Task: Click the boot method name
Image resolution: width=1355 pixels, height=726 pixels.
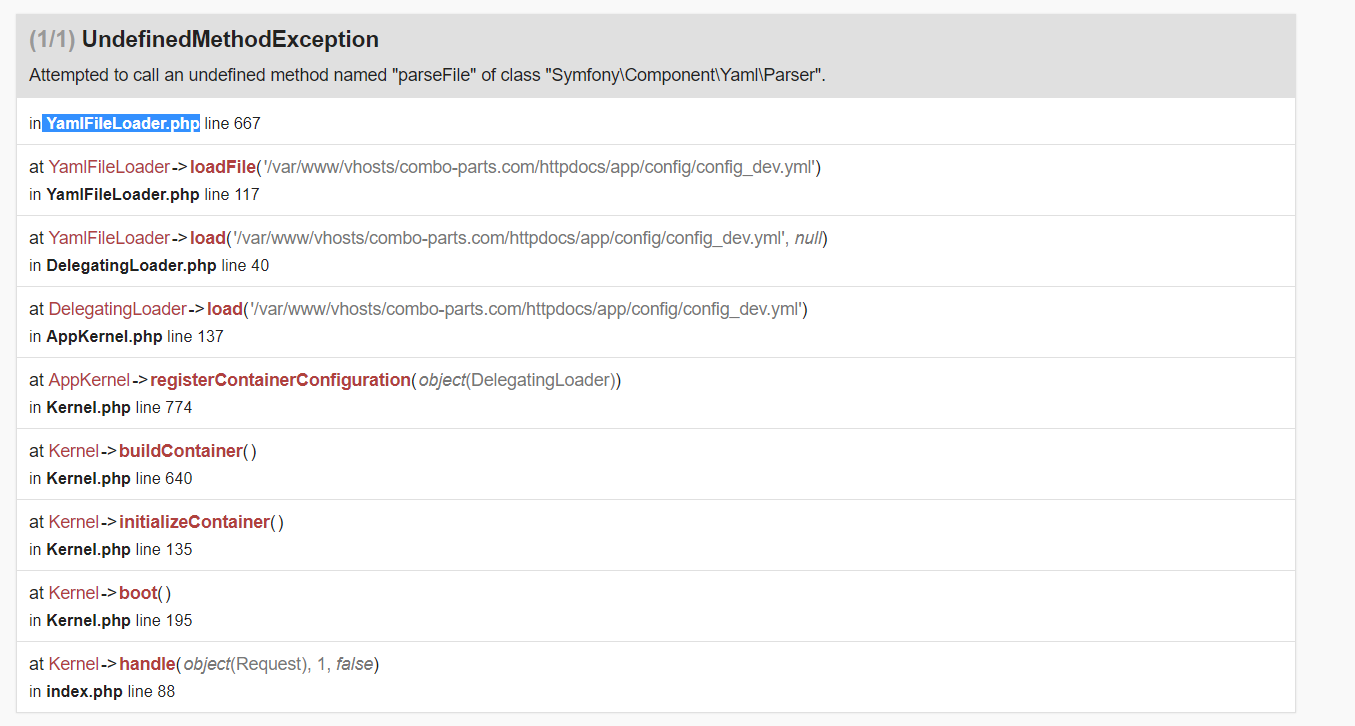Action: 138,593
